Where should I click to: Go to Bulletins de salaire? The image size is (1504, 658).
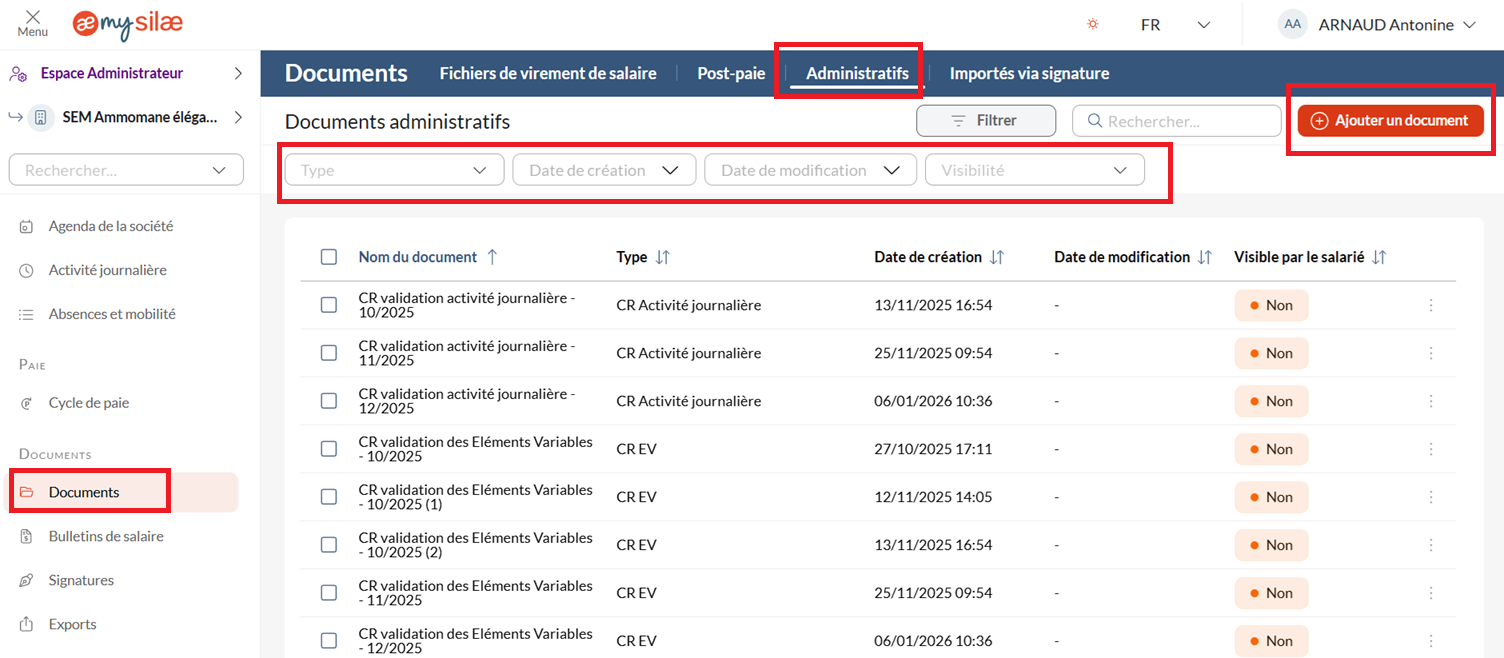coord(105,536)
